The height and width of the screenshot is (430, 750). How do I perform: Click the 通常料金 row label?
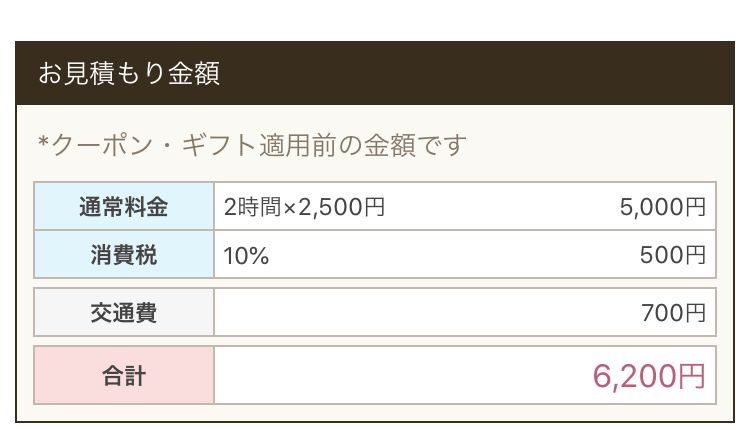click(124, 207)
